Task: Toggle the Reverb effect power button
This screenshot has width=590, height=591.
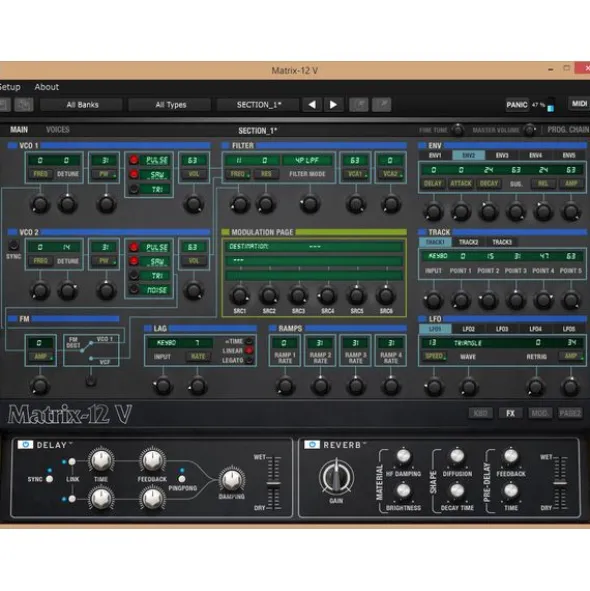Action: pos(312,444)
